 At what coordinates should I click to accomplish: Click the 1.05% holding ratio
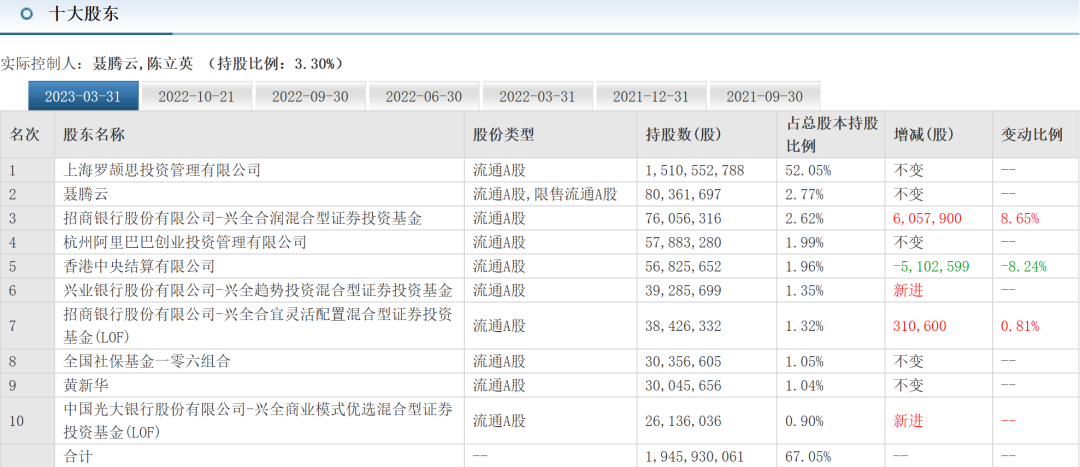[x=805, y=361]
